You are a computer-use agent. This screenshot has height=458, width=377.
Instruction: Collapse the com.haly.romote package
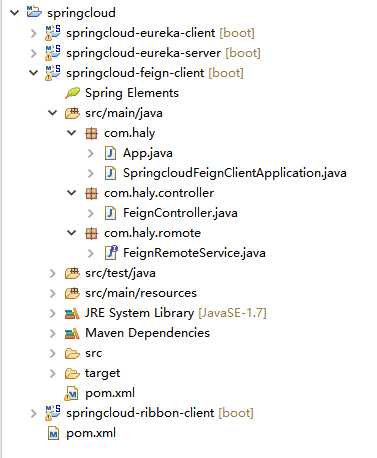[x=72, y=232]
